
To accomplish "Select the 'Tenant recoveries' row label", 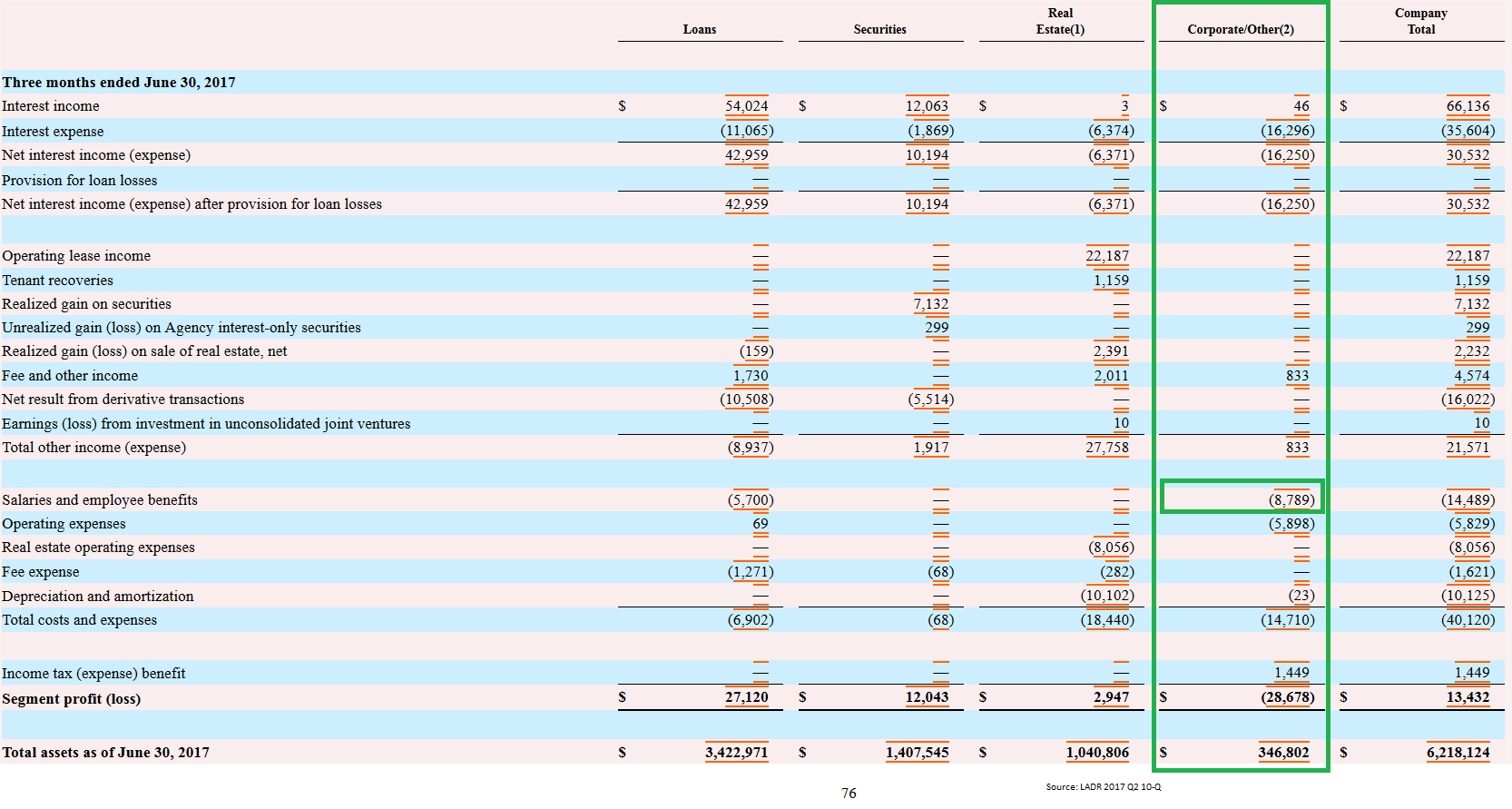I will (57, 281).
